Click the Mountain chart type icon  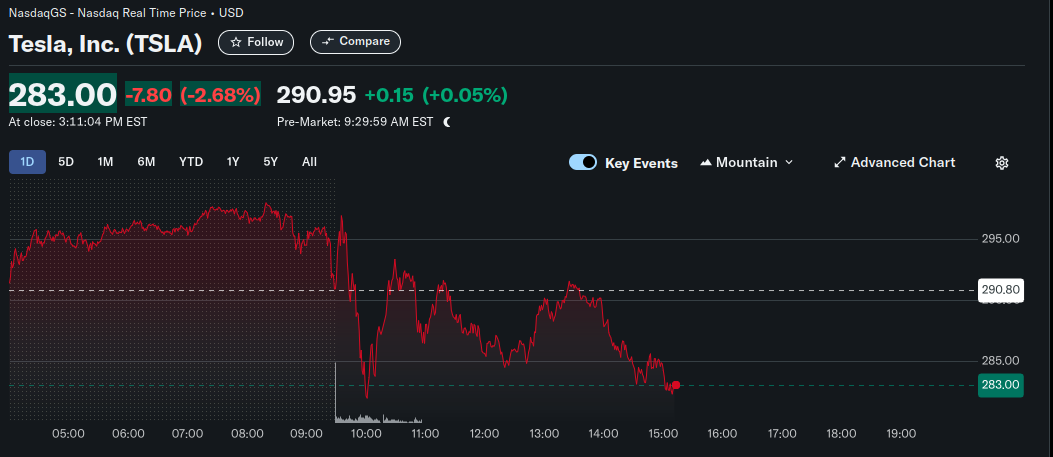pyautogui.click(x=706, y=162)
